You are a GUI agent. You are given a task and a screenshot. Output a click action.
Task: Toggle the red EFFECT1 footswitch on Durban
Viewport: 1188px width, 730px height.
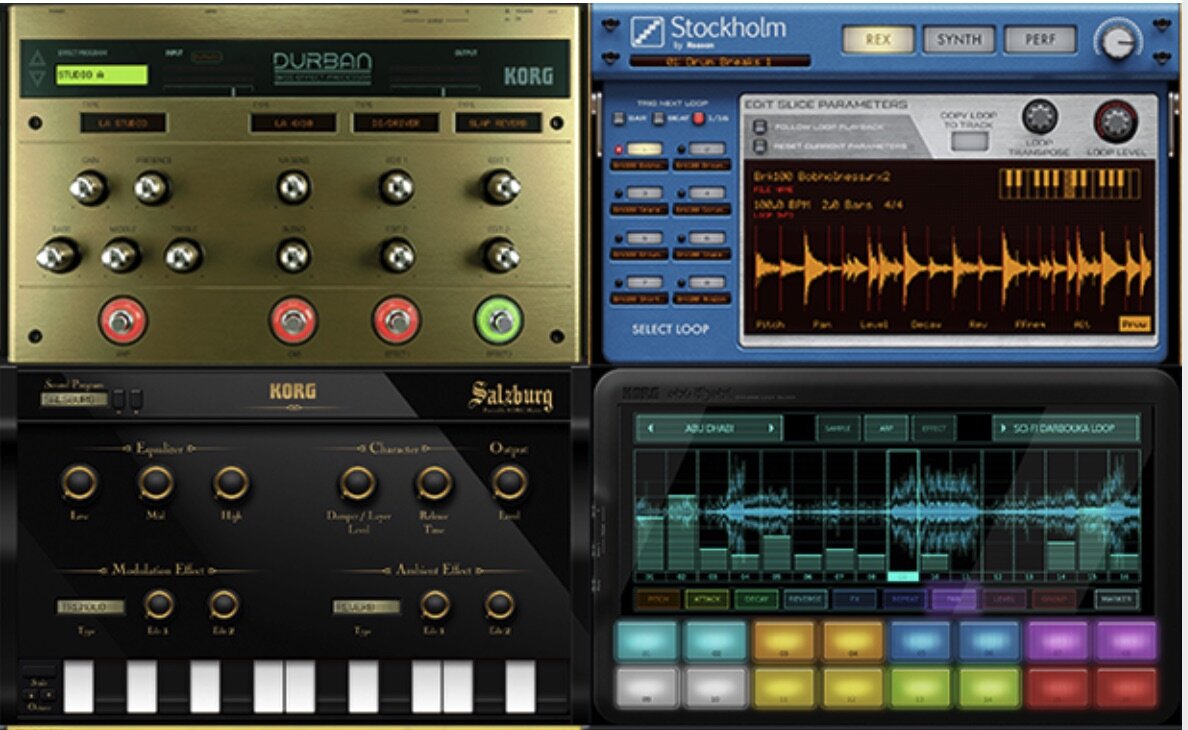pos(396,321)
